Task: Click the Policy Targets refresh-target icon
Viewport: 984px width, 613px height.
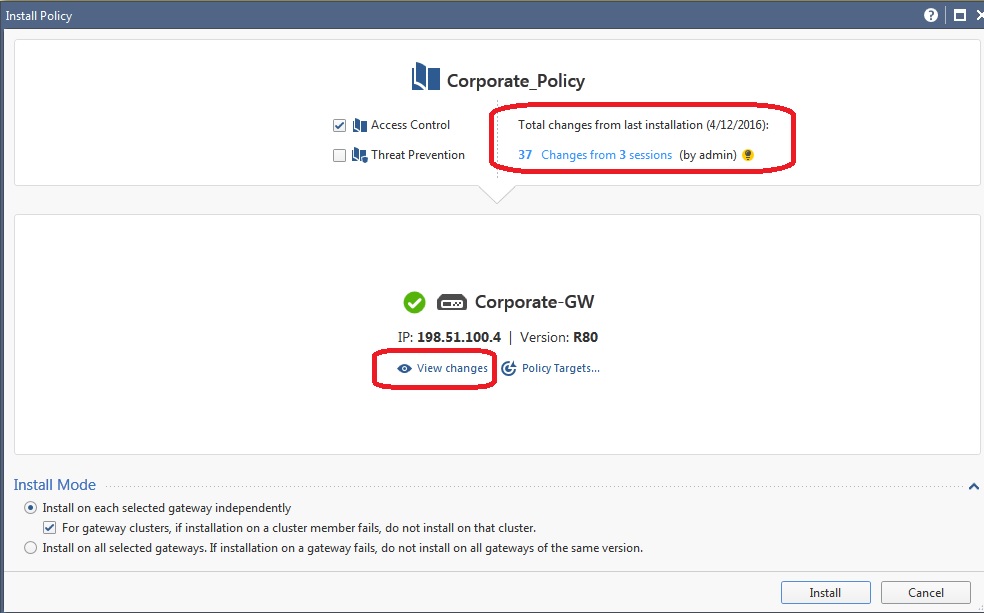Action: (x=509, y=368)
